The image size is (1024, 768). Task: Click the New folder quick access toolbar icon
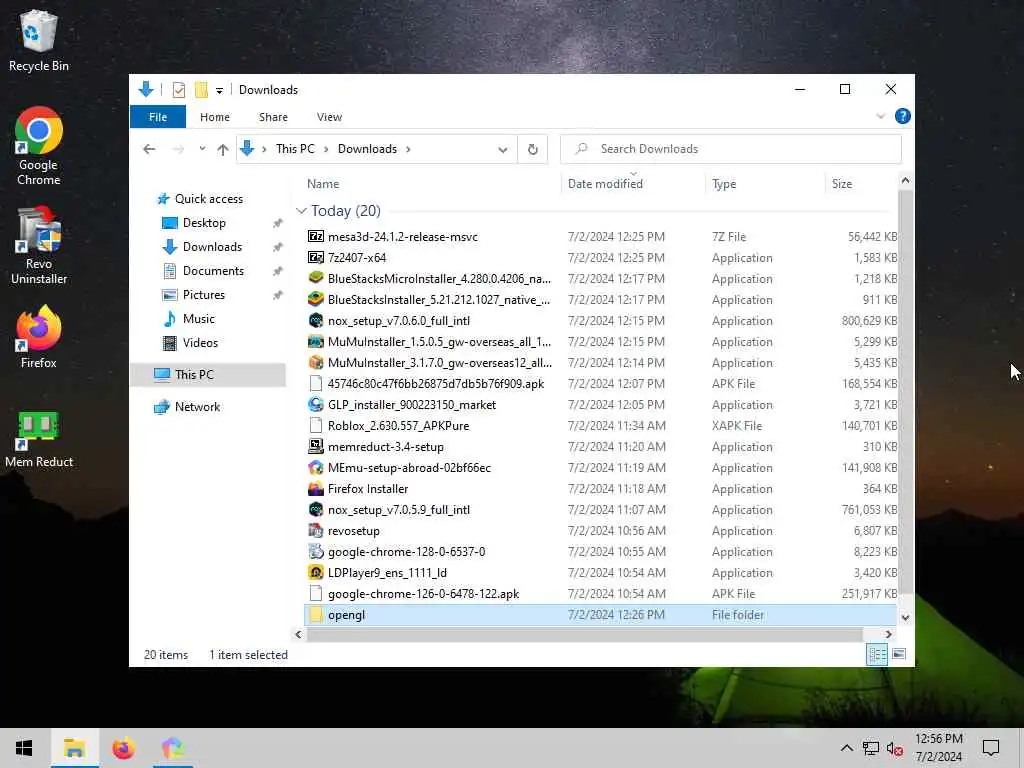pyautogui.click(x=201, y=89)
